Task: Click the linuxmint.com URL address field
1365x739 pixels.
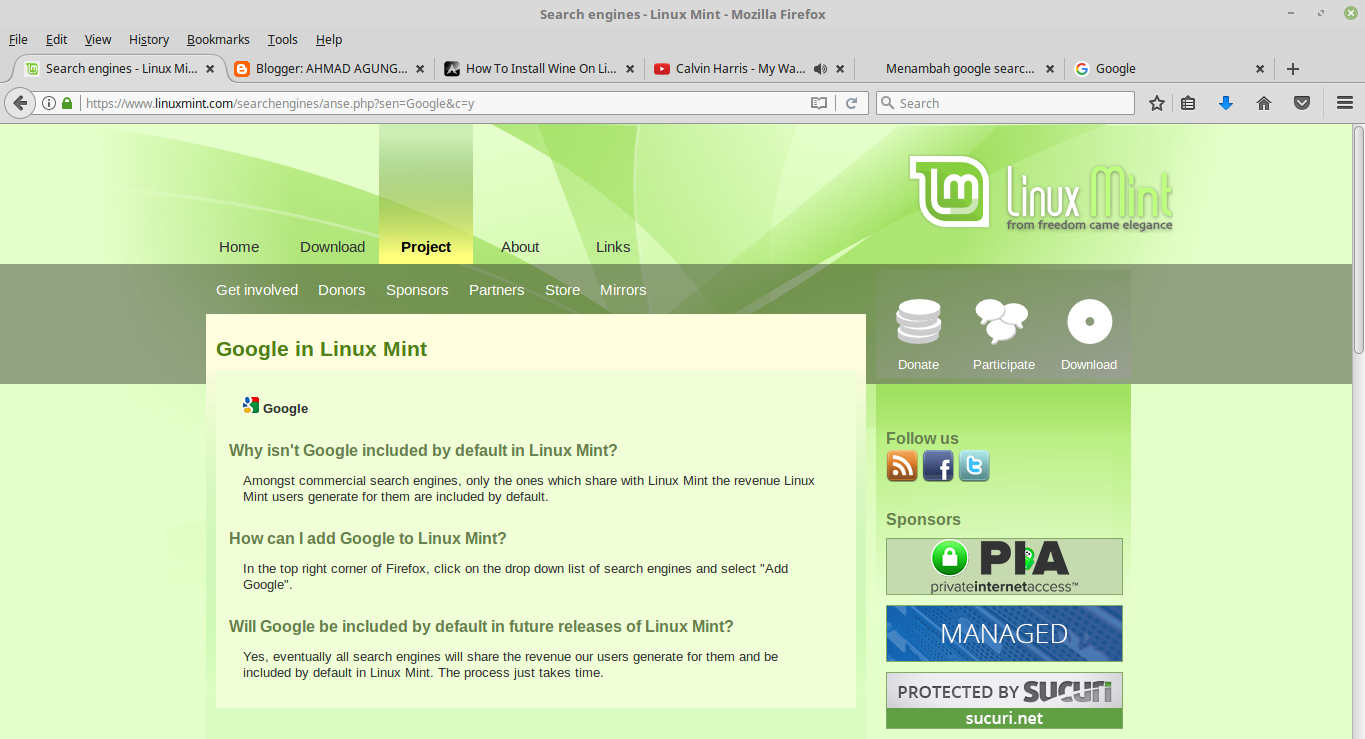Action: click(445, 103)
